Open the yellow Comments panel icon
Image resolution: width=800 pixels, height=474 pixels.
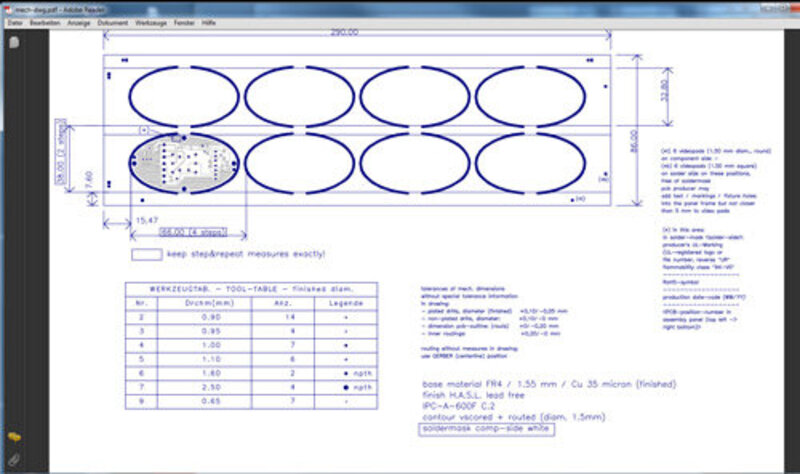click(14, 437)
